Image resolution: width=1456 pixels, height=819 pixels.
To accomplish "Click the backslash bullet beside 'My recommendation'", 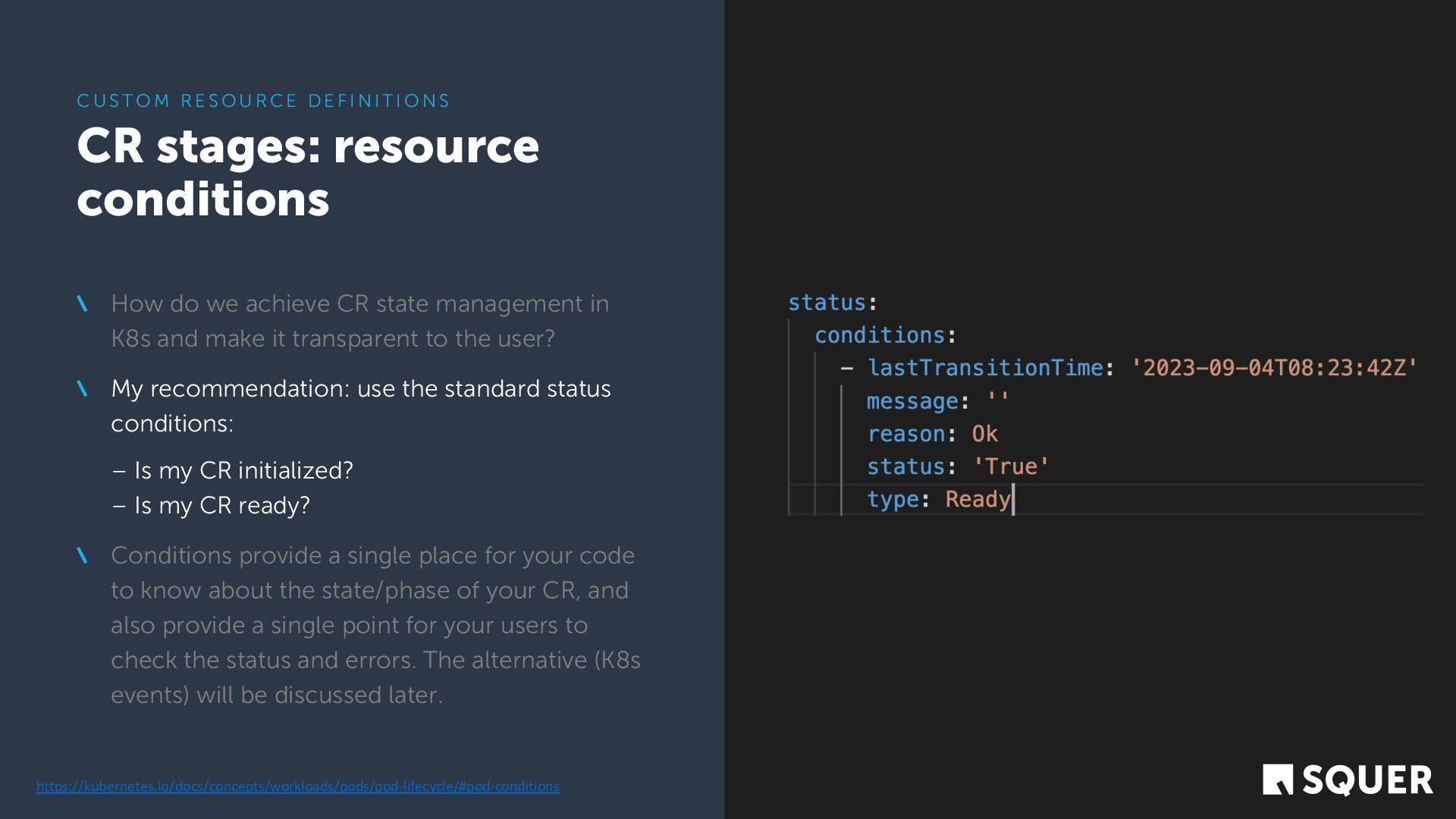I will (x=83, y=389).
